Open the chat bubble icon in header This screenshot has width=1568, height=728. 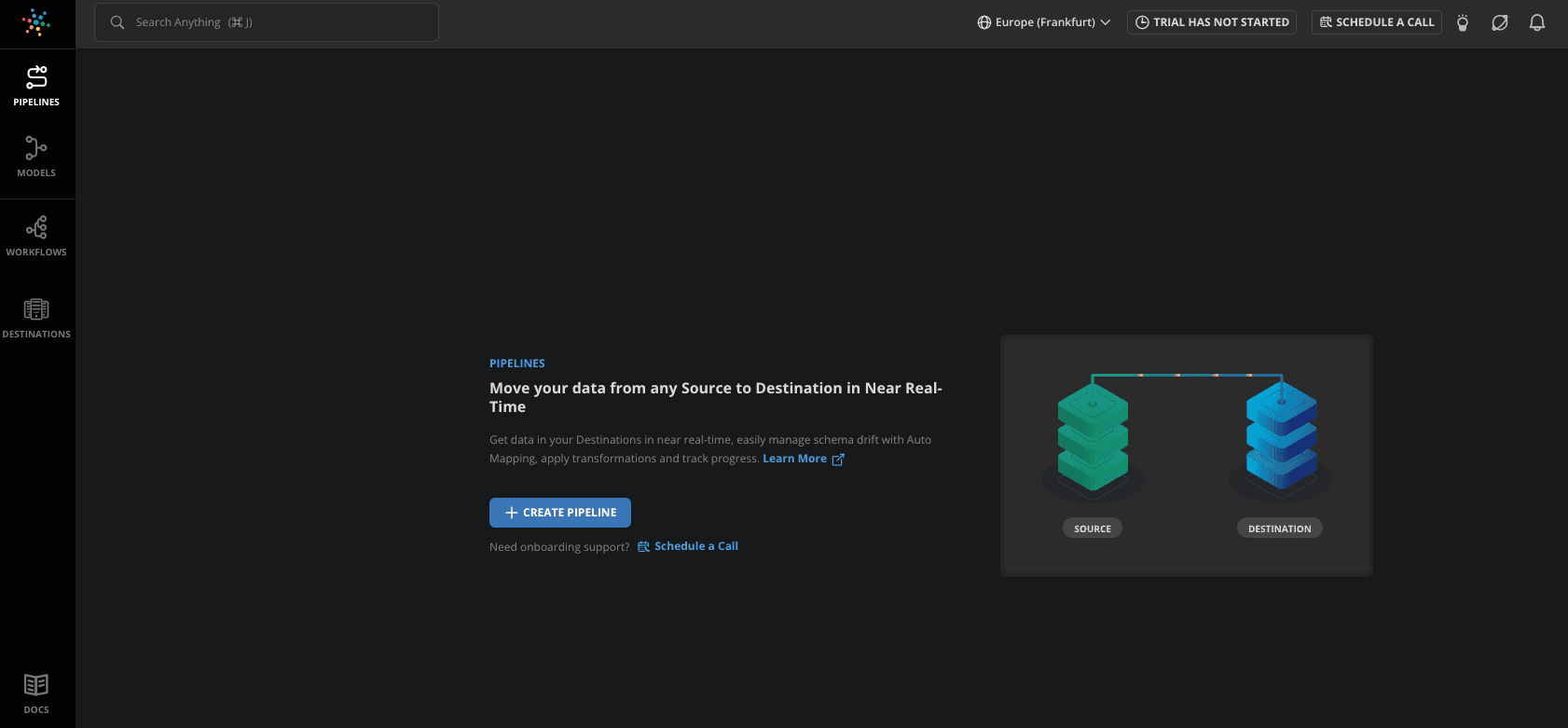(x=1500, y=23)
